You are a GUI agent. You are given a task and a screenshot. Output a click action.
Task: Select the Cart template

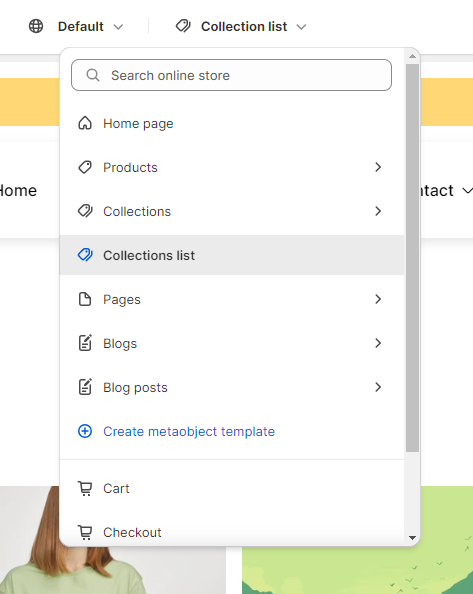click(x=231, y=488)
